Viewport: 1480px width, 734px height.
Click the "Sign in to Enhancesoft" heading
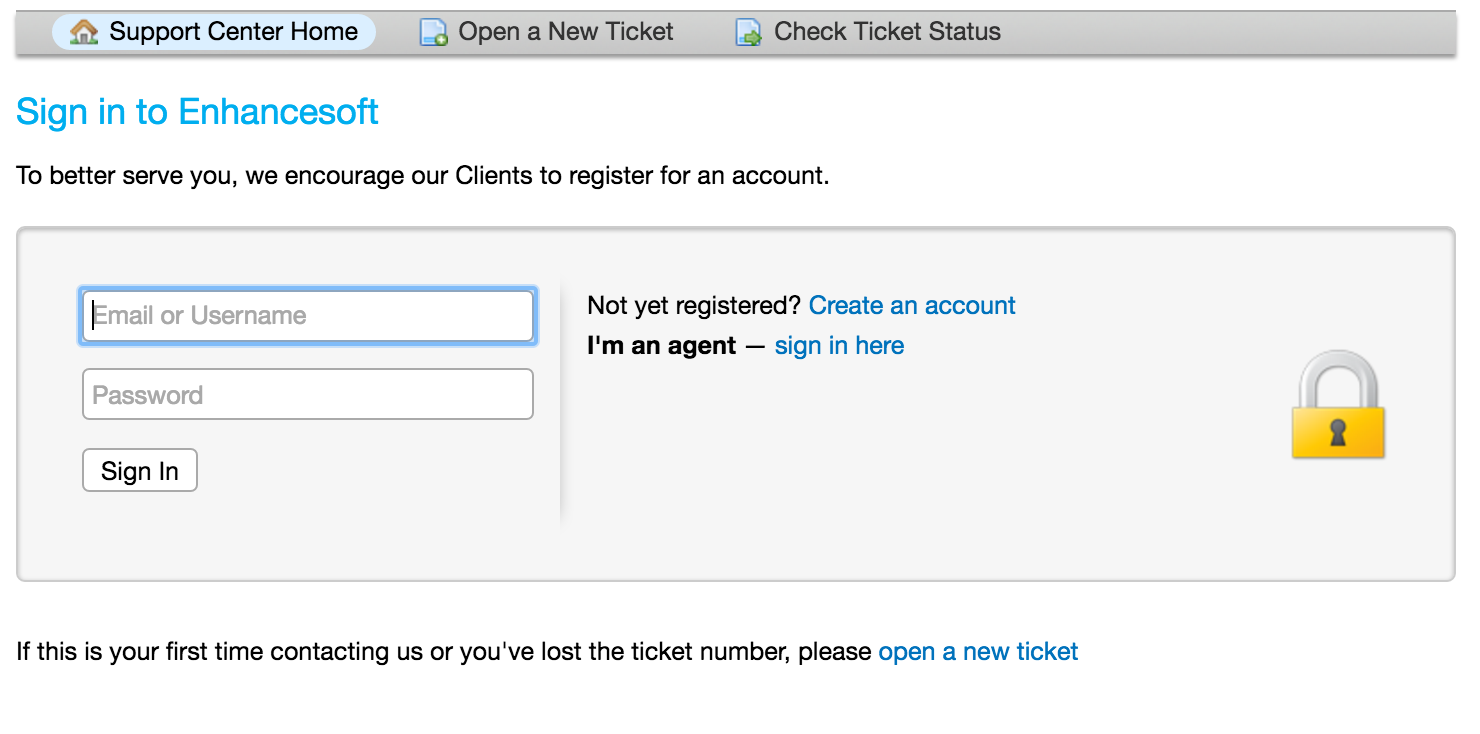[197, 111]
